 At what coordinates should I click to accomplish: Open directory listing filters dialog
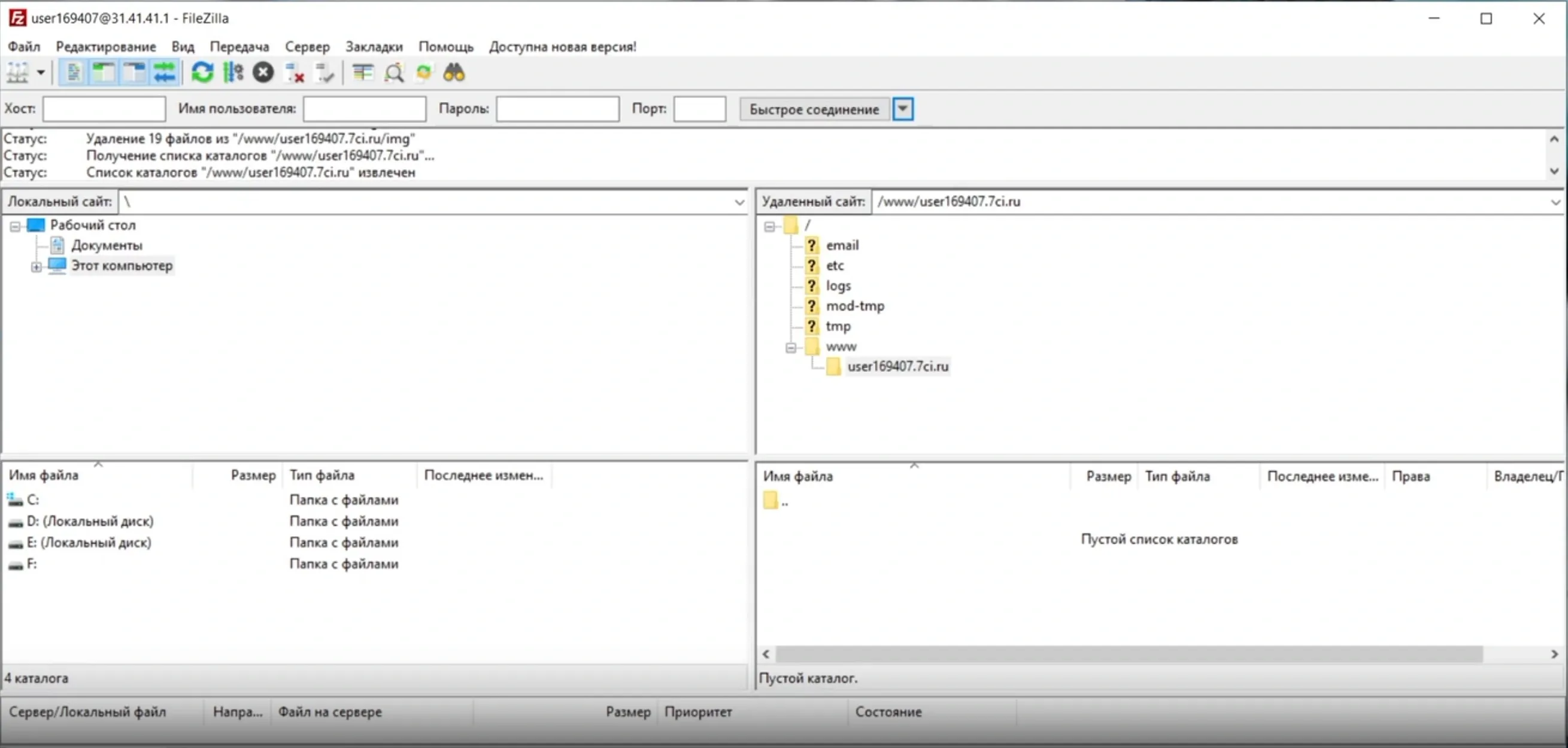coord(363,73)
